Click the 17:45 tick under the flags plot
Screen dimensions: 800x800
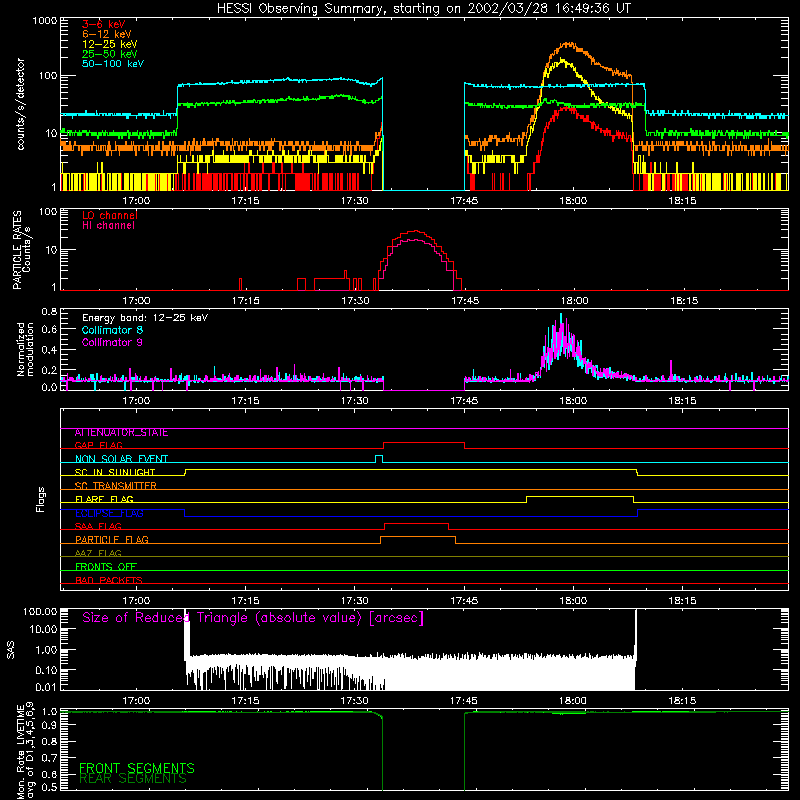pos(464,601)
